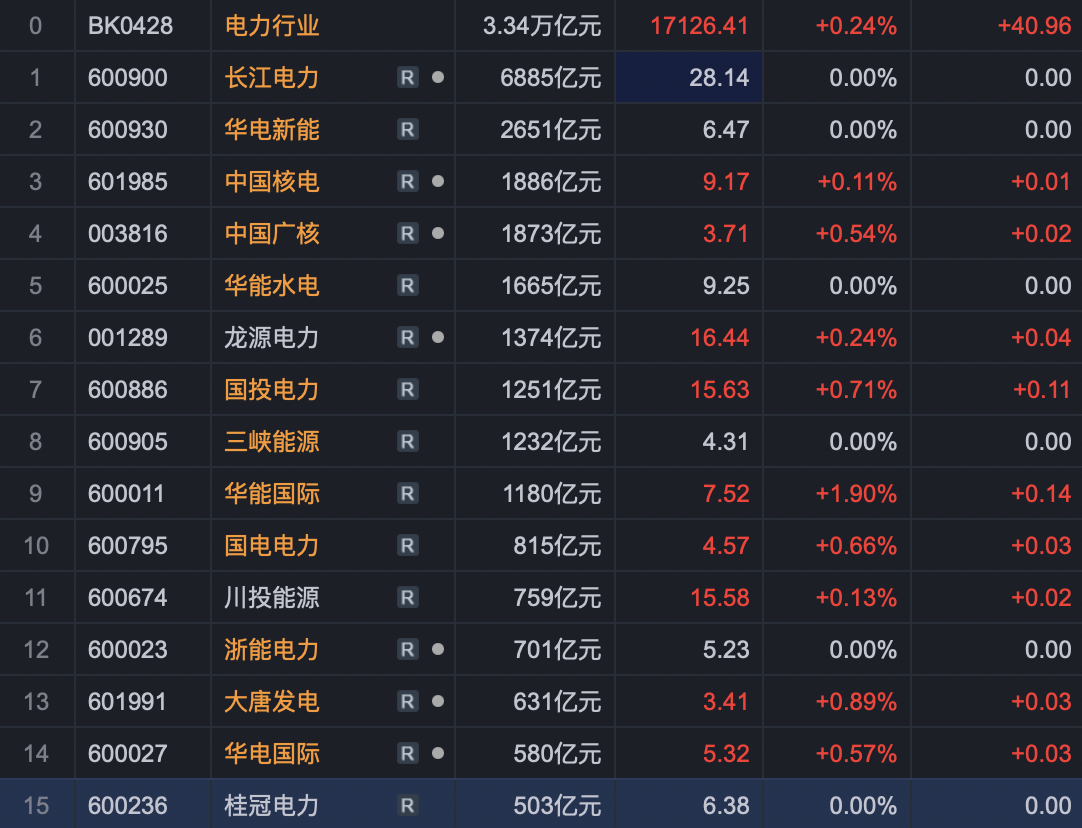Viewport: 1082px width, 828px height.
Task: Click the gray dot marker for 浙能电力
Action: pos(437,649)
